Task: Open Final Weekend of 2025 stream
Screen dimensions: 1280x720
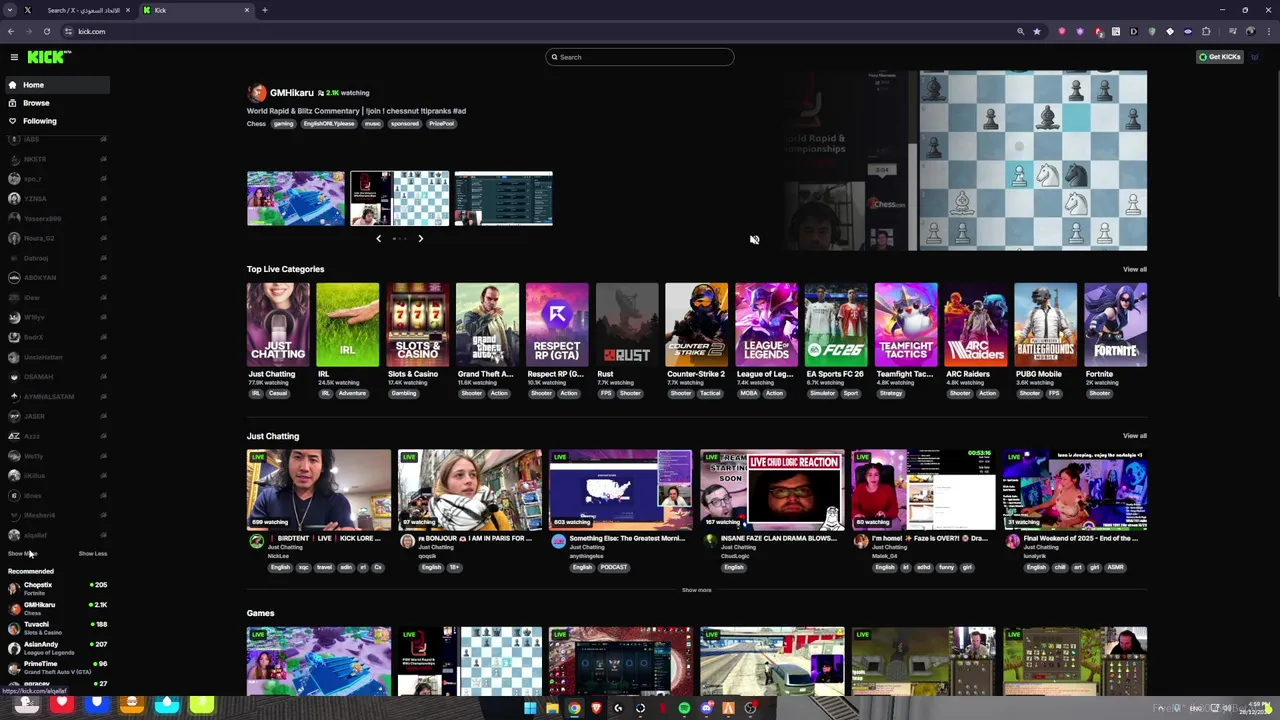Action: tap(1075, 490)
